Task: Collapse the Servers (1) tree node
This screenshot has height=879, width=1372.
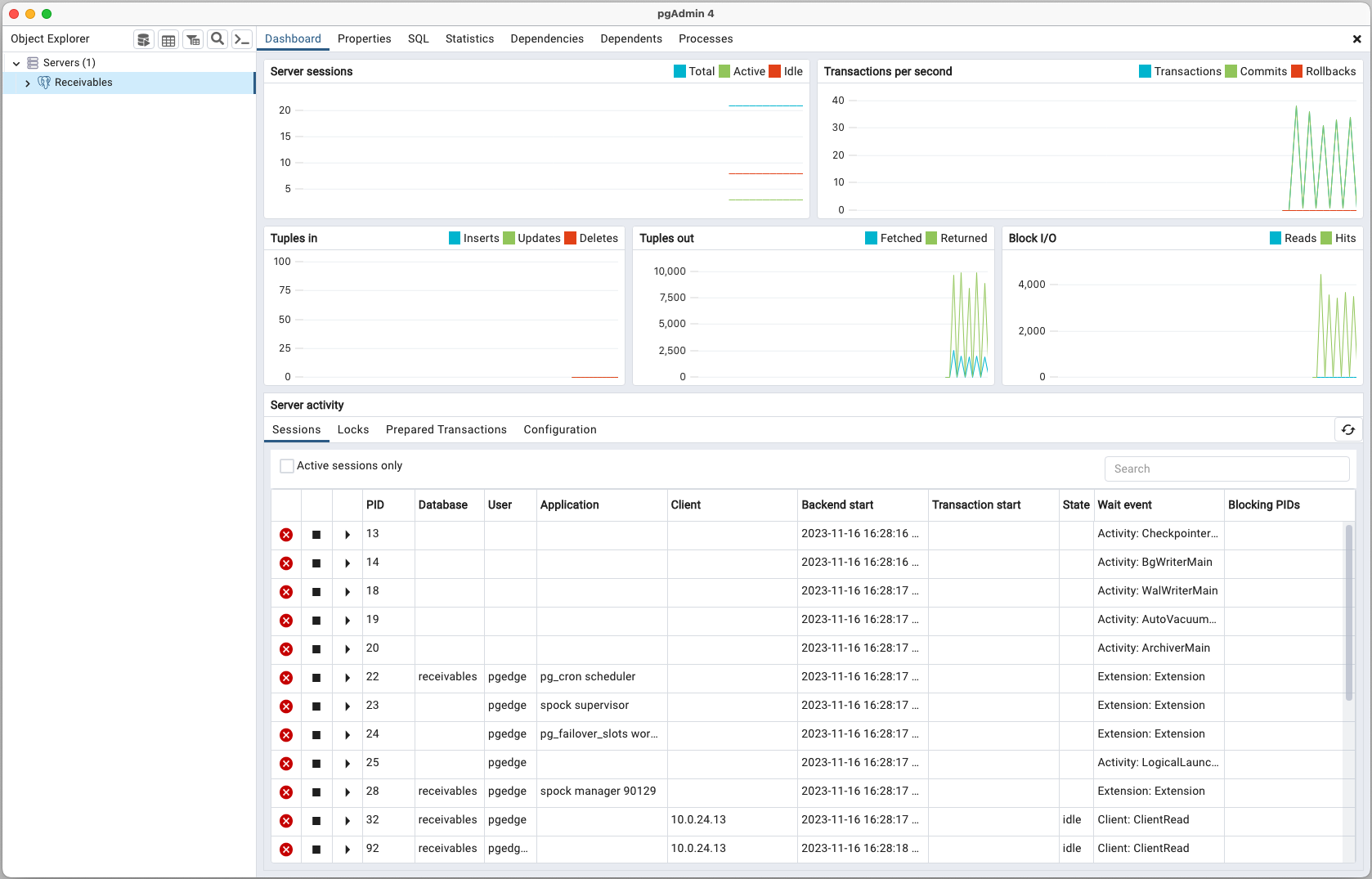Action: point(16,63)
